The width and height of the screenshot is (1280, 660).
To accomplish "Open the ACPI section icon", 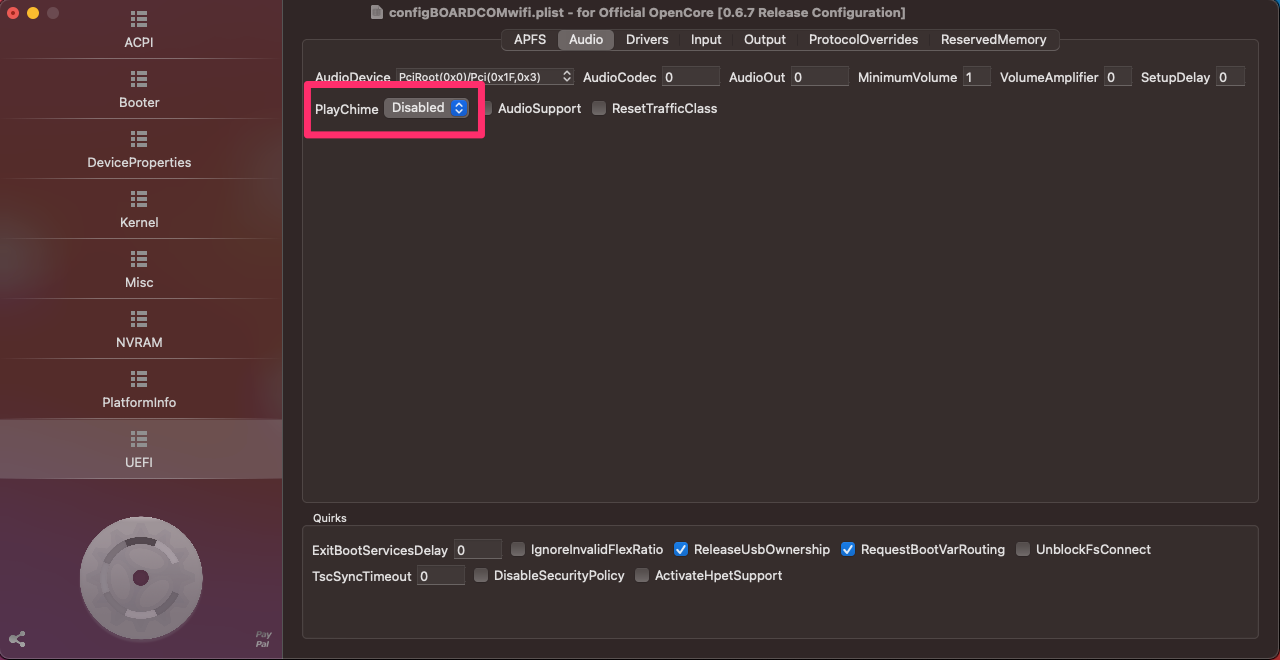I will (x=139, y=20).
